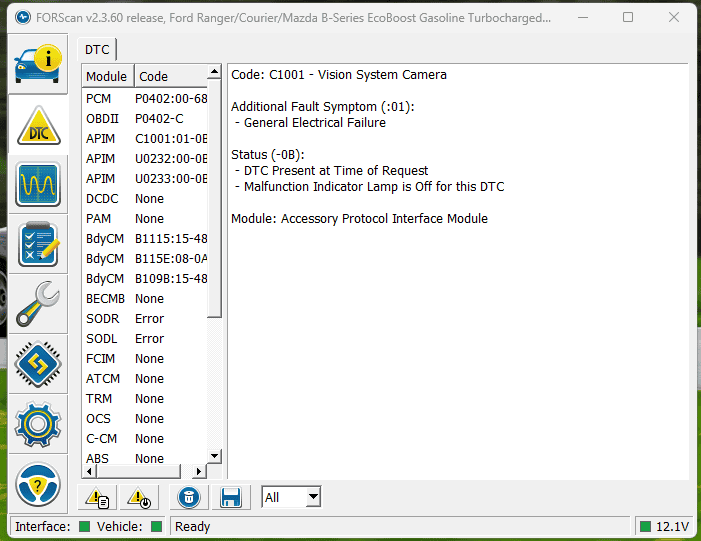The height and width of the screenshot is (541, 701).
Task: Select the SODR Error row
Action: pos(145,319)
